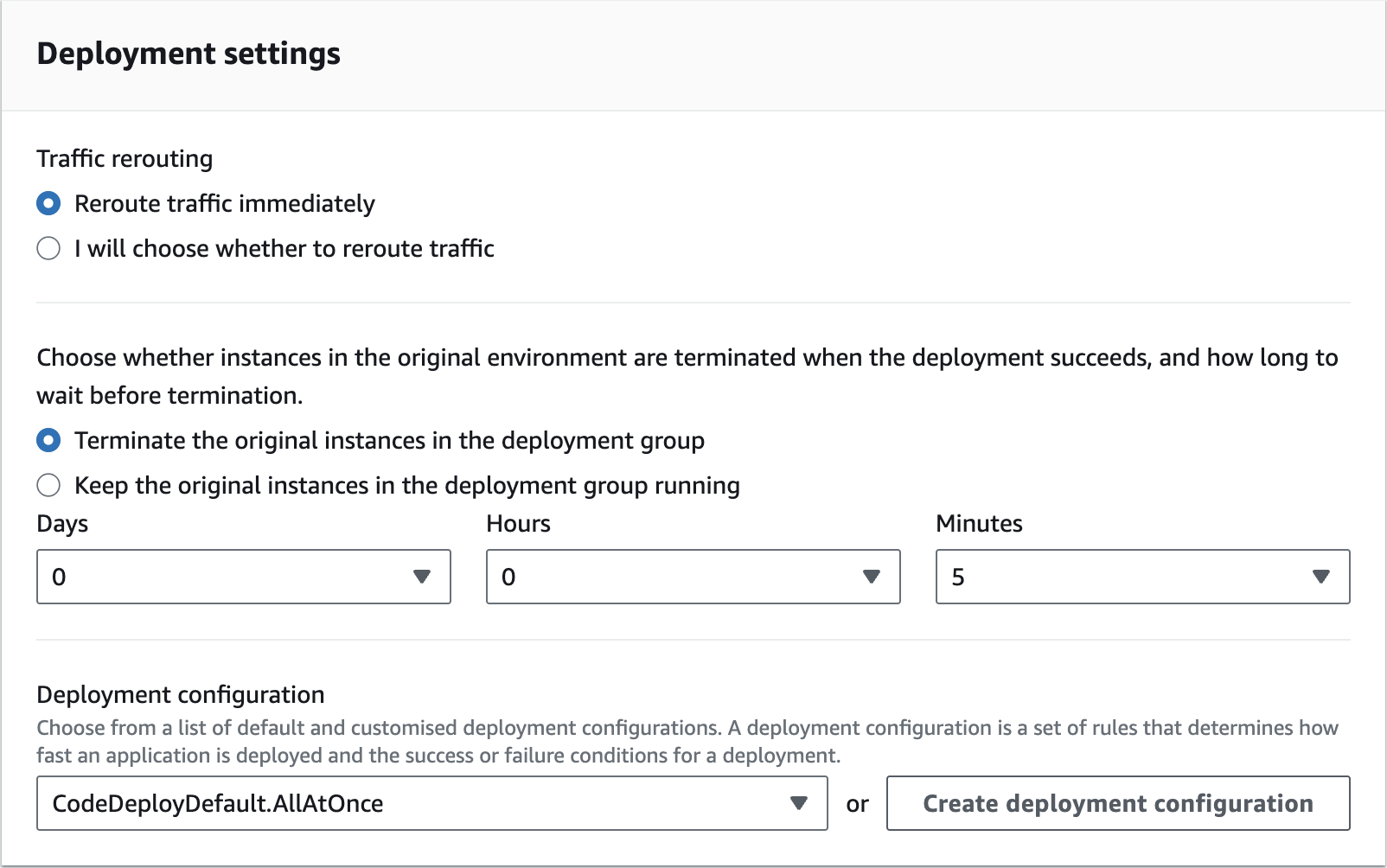The image size is (1387, 868).
Task: Click the Minutes field label
Action: pyautogui.click(x=979, y=524)
